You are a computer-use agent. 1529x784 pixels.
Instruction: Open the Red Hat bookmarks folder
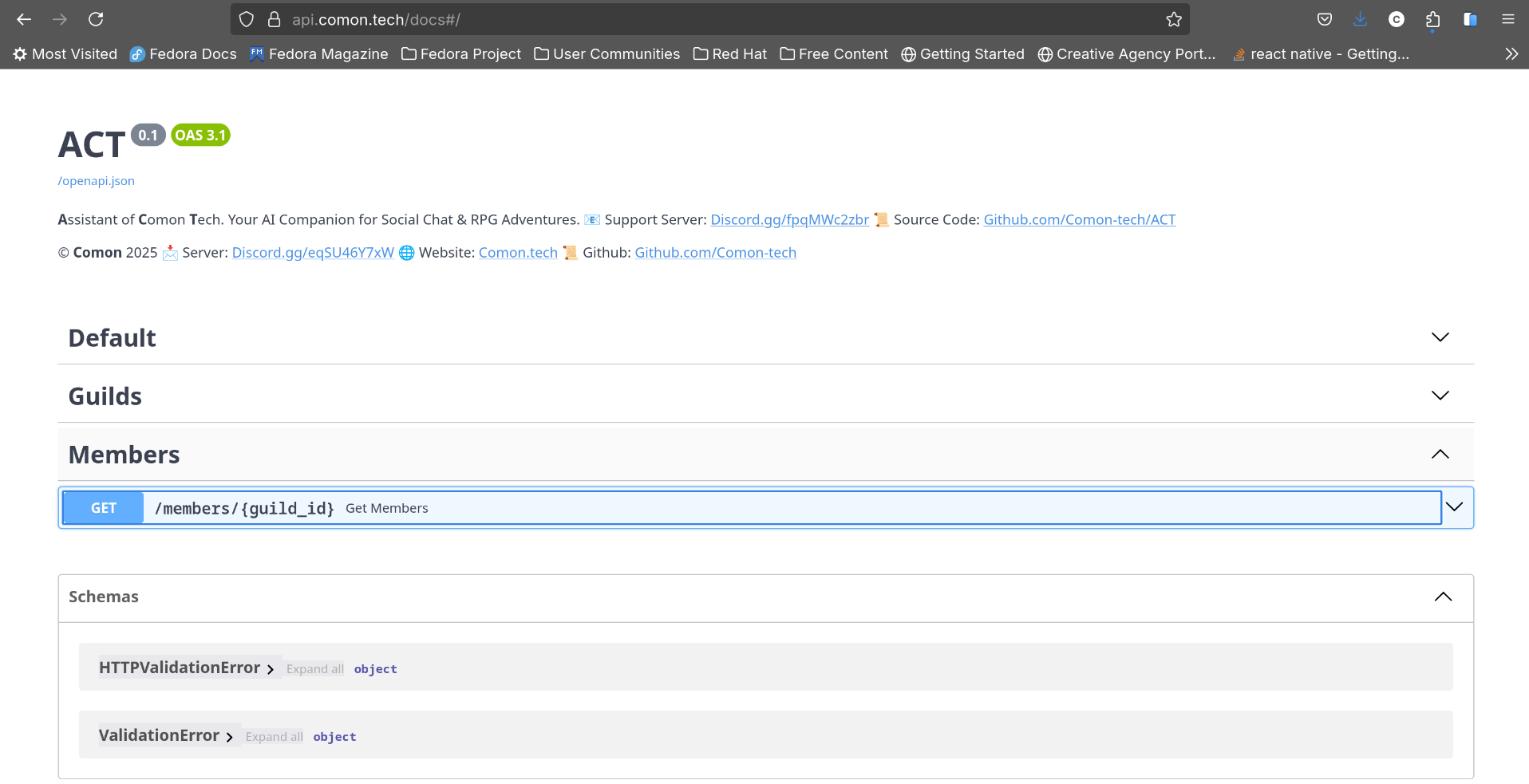[730, 54]
